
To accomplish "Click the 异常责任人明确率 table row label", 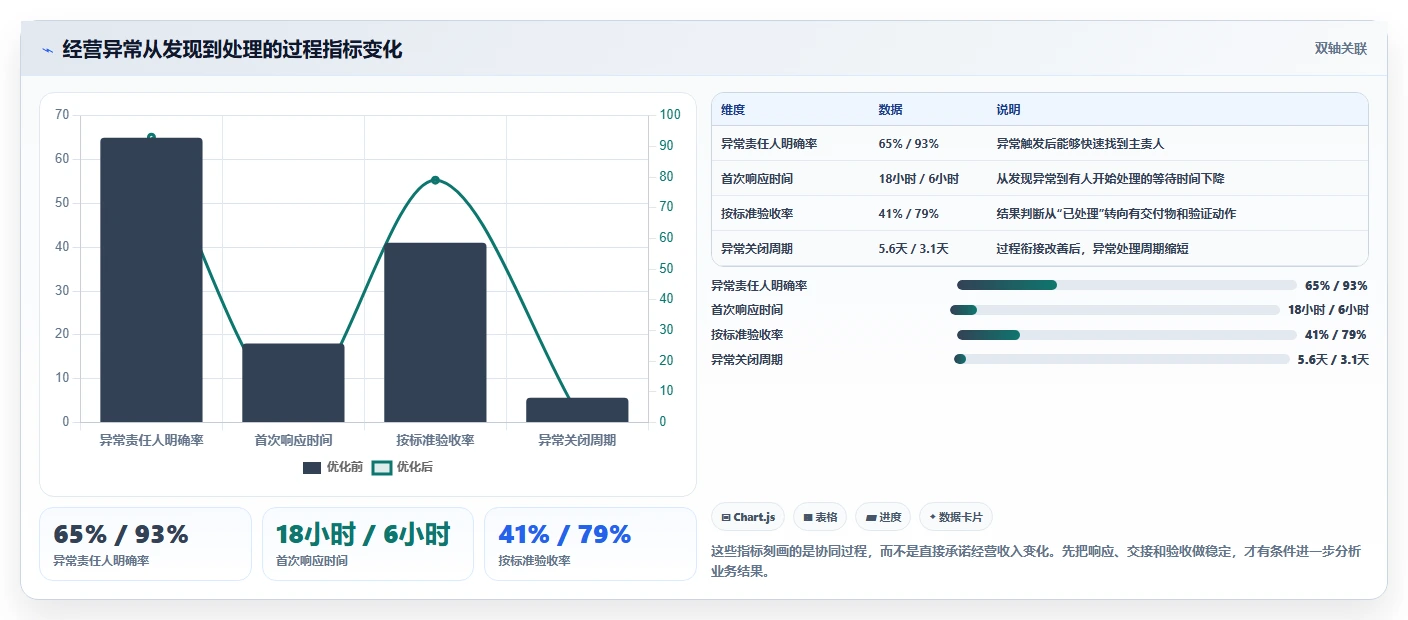I will coord(769,144).
